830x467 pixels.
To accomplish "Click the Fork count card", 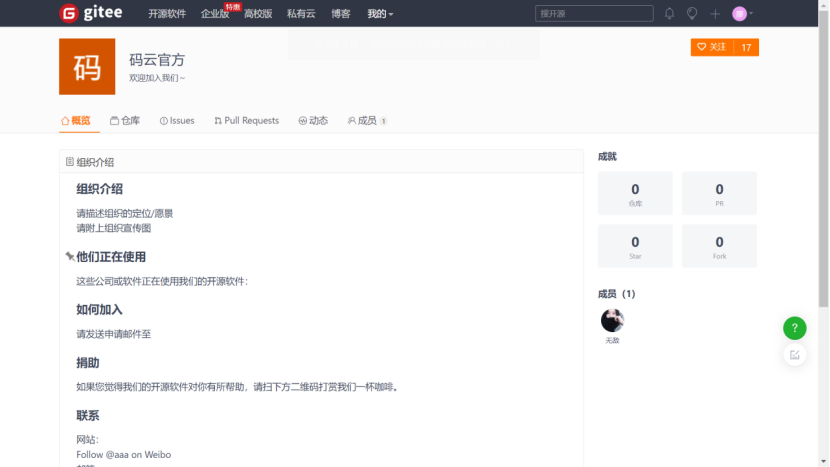I will 719,246.
